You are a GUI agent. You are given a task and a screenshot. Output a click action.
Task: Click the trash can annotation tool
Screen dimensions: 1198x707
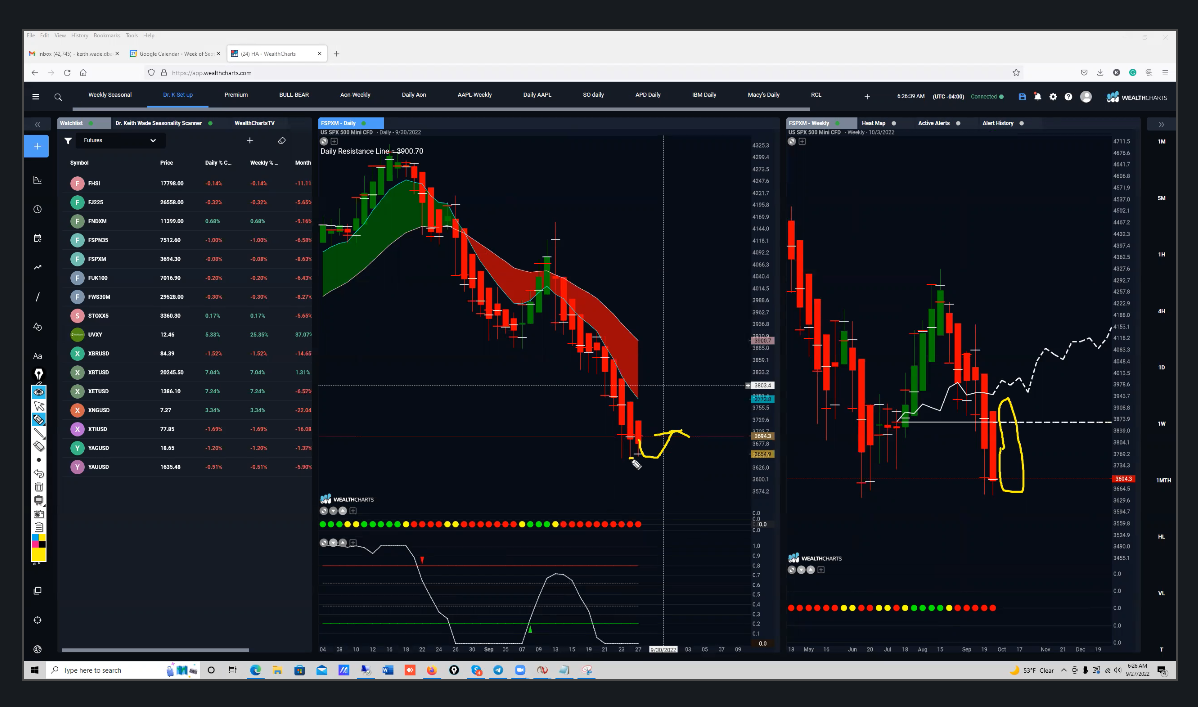pyautogui.click(x=39, y=487)
